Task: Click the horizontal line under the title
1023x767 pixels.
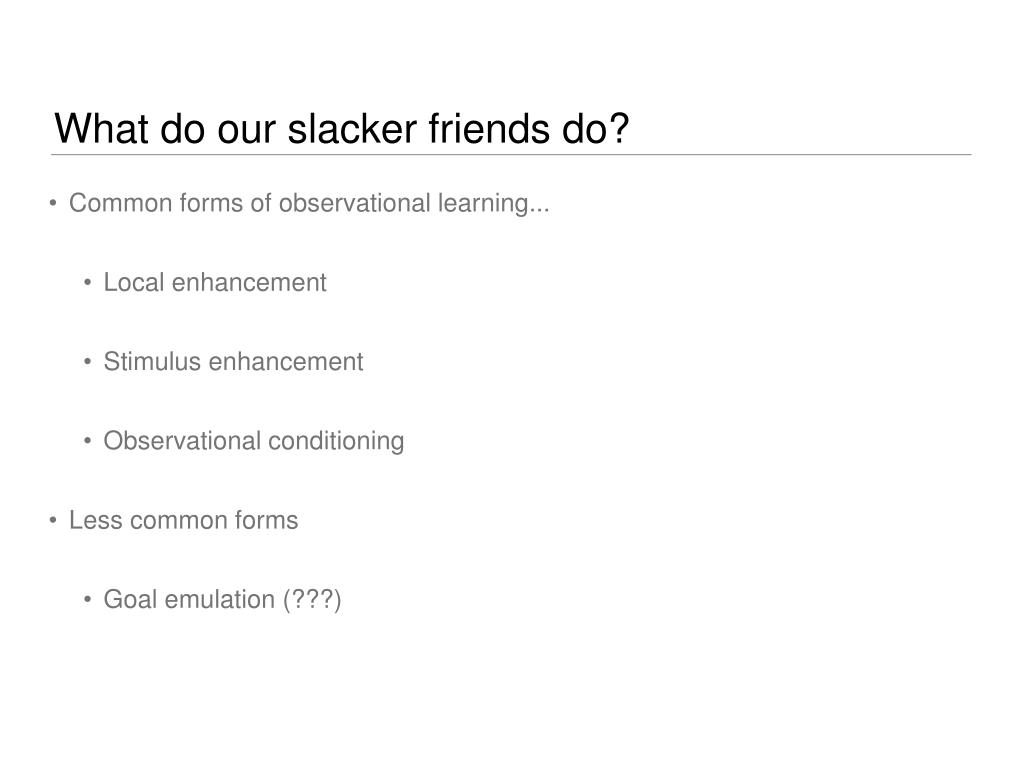Action: click(x=511, y=155)
